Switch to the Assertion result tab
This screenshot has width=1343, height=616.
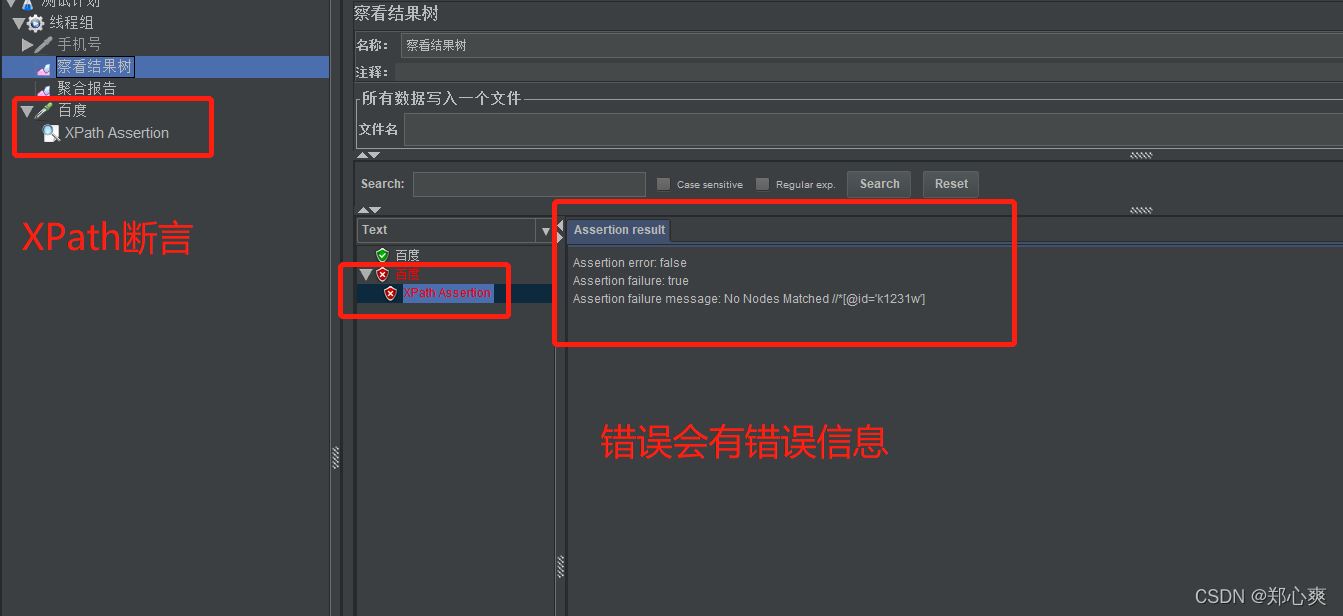tap(619, 230)
